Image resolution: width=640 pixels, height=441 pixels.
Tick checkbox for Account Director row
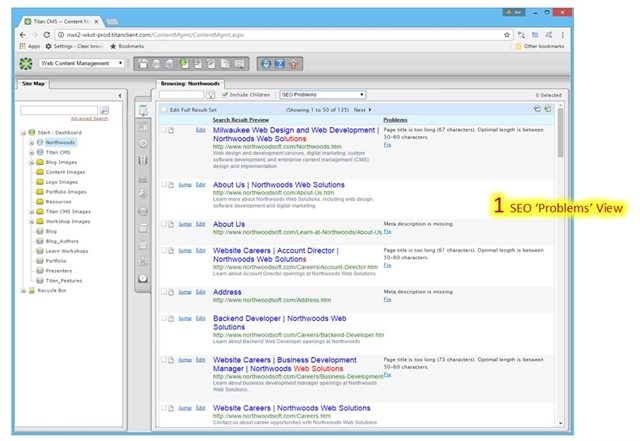pos(164,250)
